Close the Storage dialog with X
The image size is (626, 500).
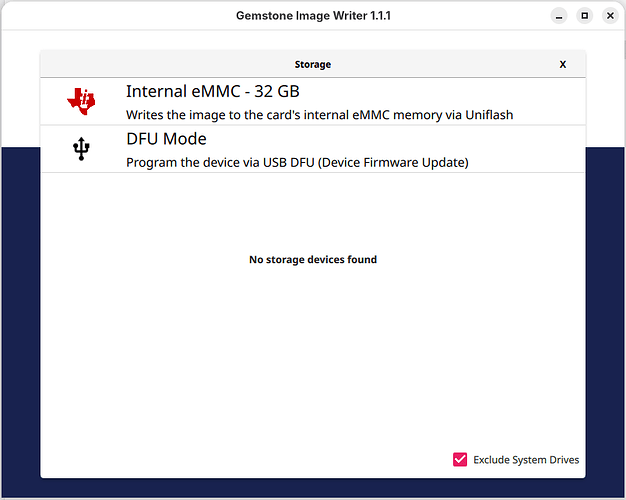(563, 64)
